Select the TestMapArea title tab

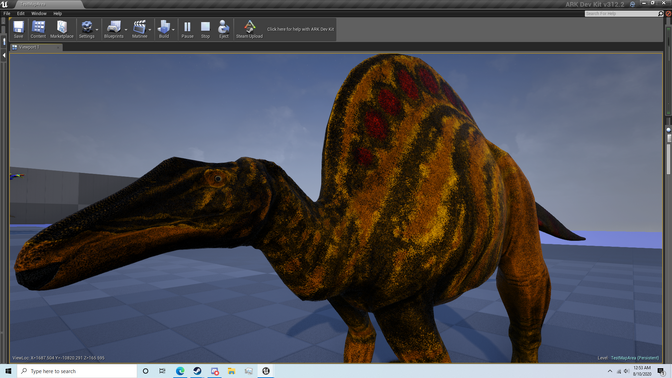(49, 4)
